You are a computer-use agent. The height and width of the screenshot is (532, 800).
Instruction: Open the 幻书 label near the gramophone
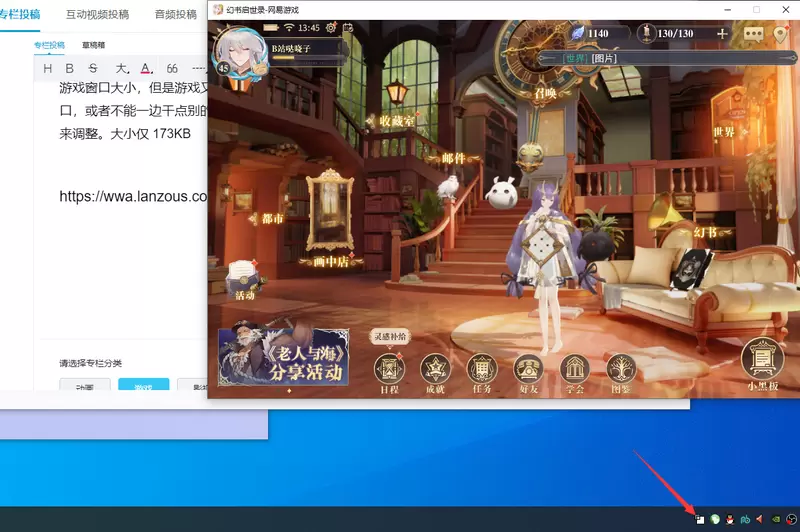click(706, 233)
